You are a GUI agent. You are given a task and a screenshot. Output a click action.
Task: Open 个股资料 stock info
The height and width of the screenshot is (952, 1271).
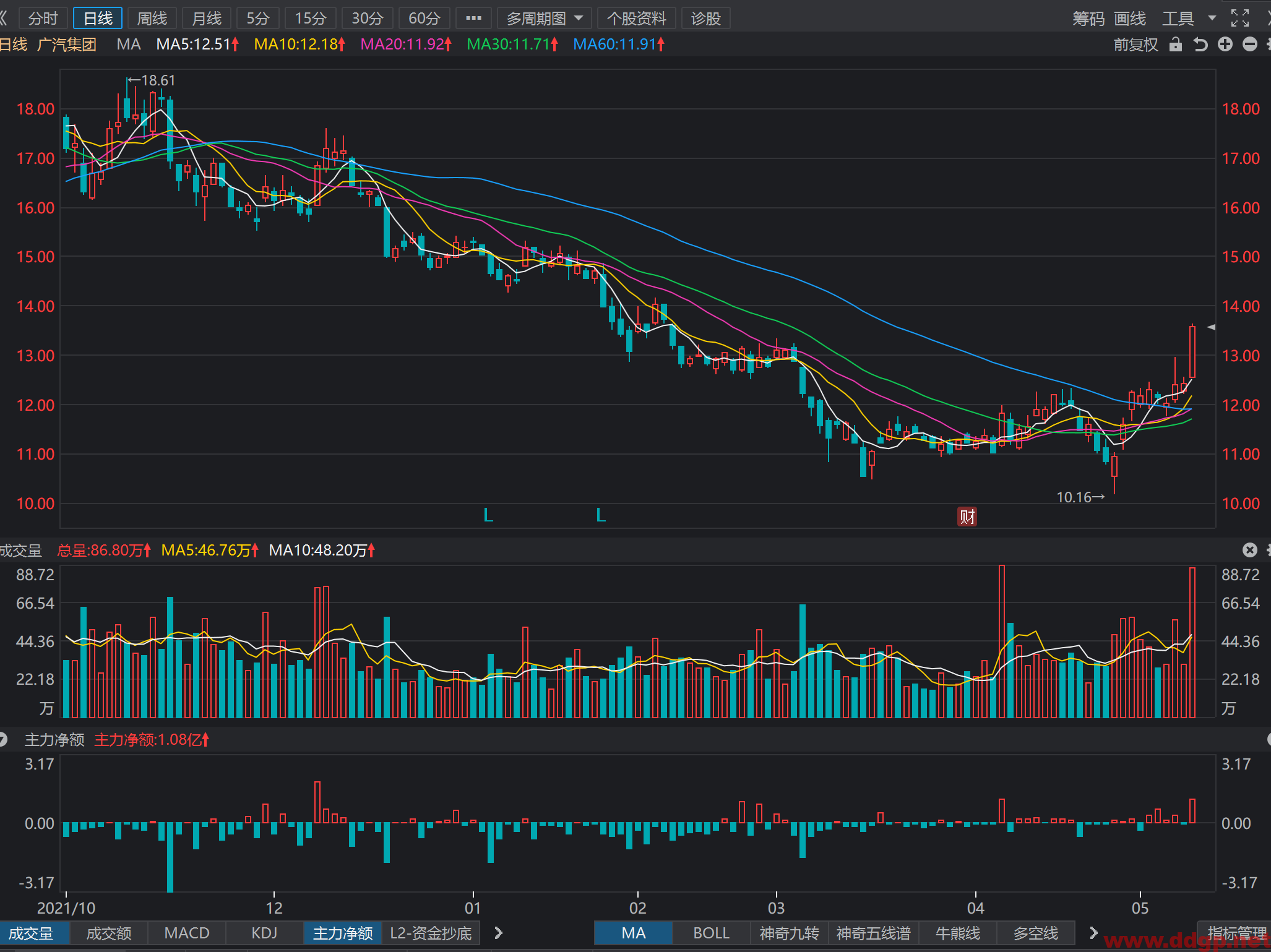[x=637, y=18]
